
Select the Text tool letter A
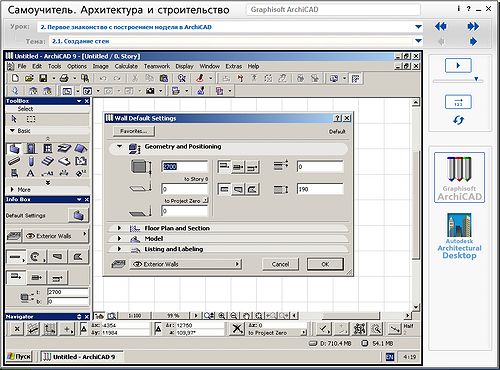[x=31, y=173]
